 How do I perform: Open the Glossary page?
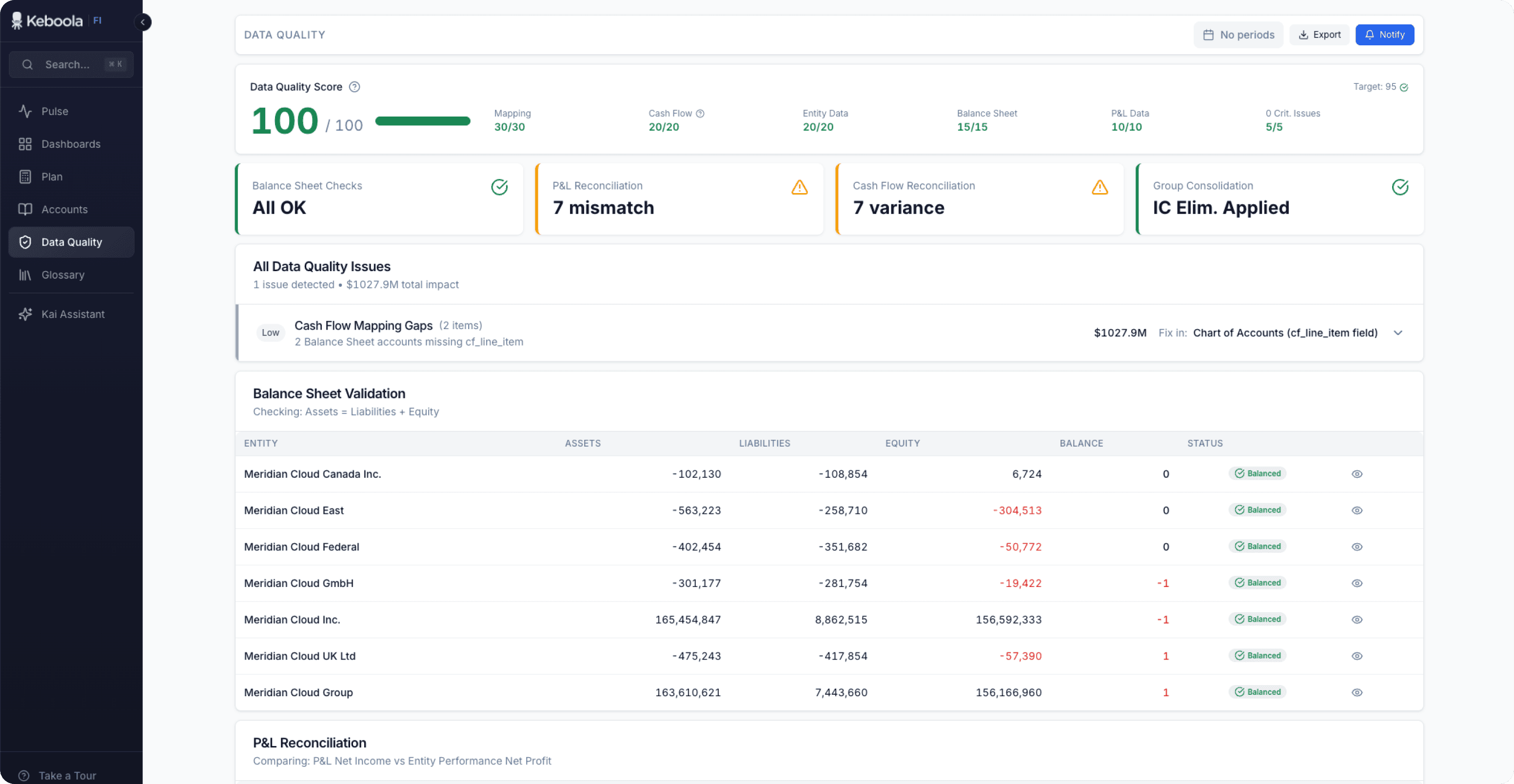tap(71, 275)
